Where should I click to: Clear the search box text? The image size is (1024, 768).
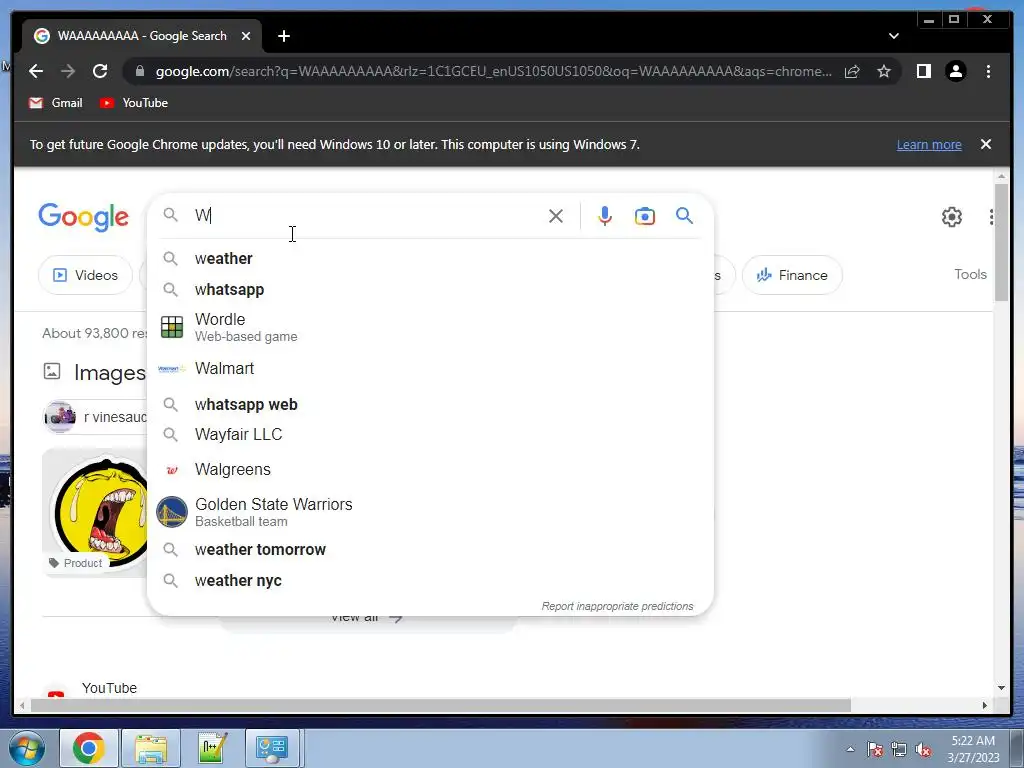pos(556,216)
